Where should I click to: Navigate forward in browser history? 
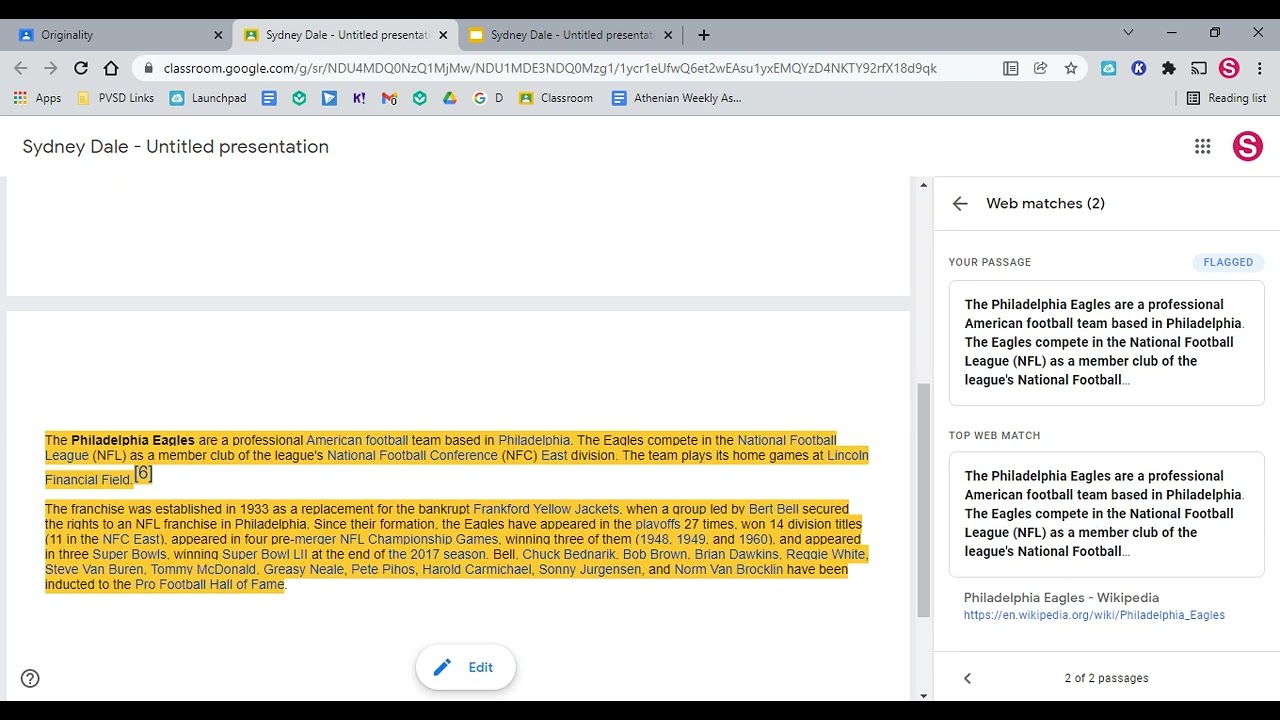click(51, 68)
